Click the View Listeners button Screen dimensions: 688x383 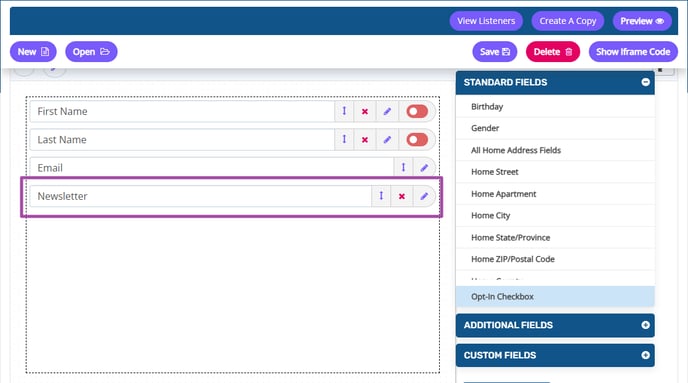point(486,21)
